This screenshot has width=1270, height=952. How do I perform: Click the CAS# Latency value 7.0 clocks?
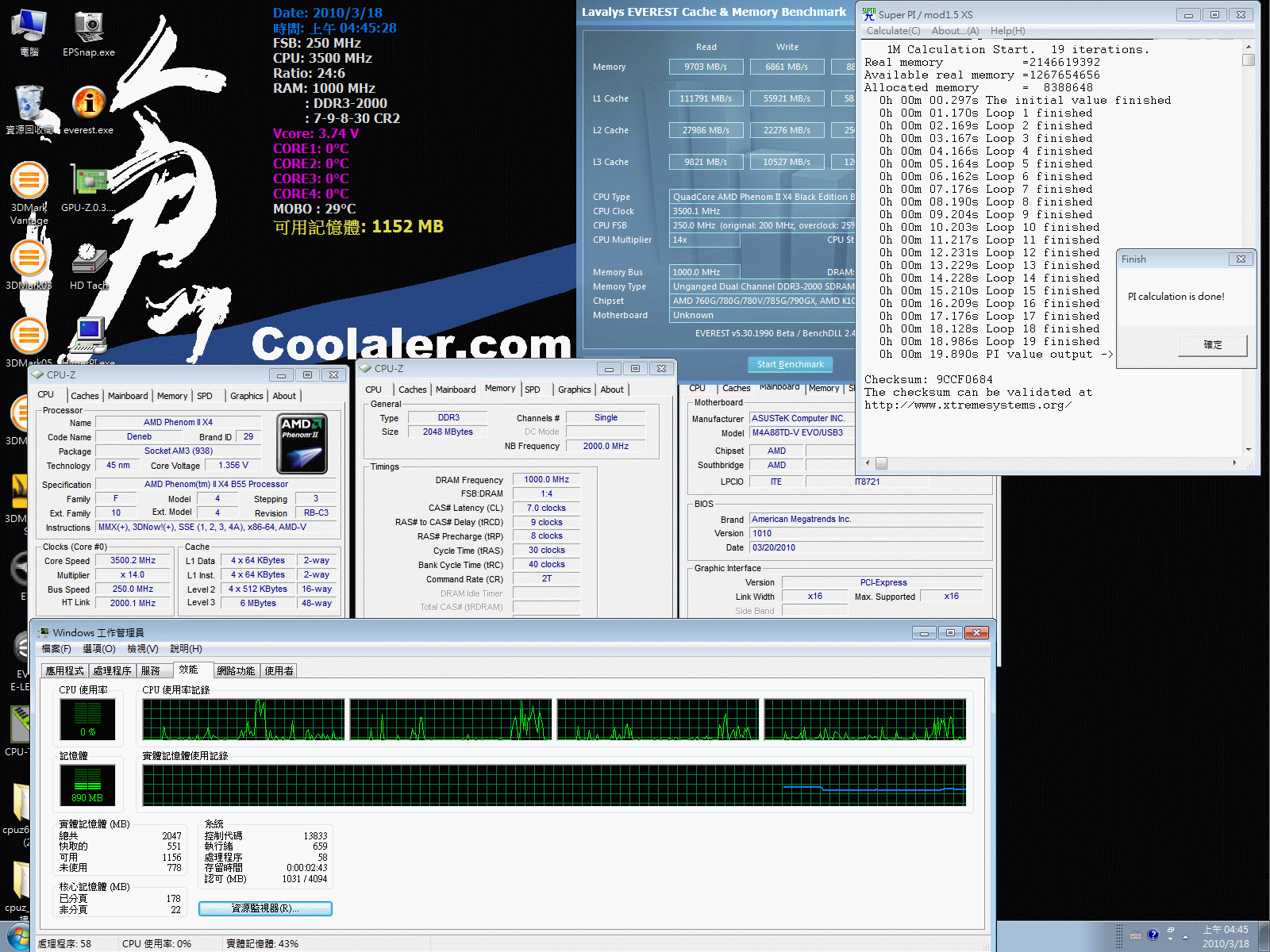[547, 508]
